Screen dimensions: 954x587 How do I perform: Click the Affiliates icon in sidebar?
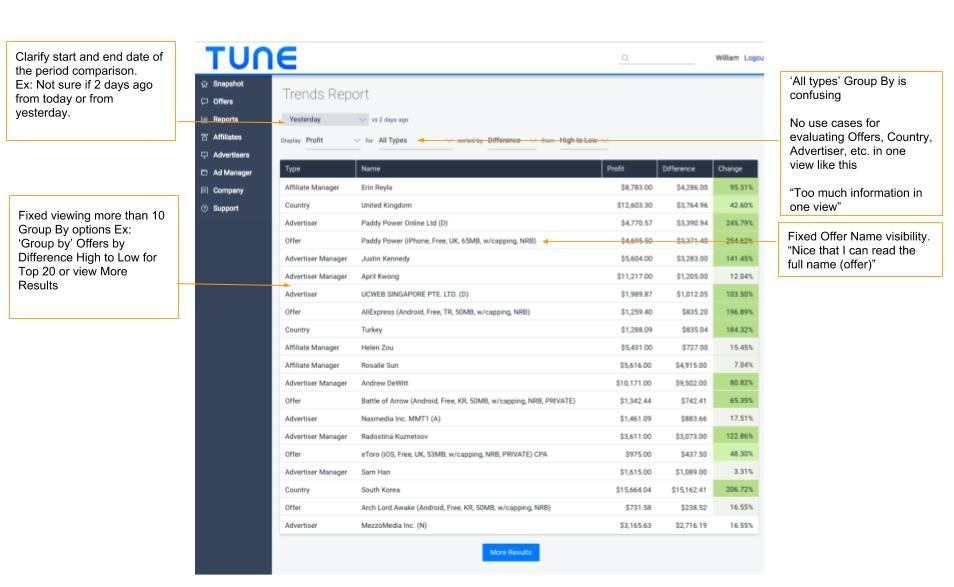point(204,137)
